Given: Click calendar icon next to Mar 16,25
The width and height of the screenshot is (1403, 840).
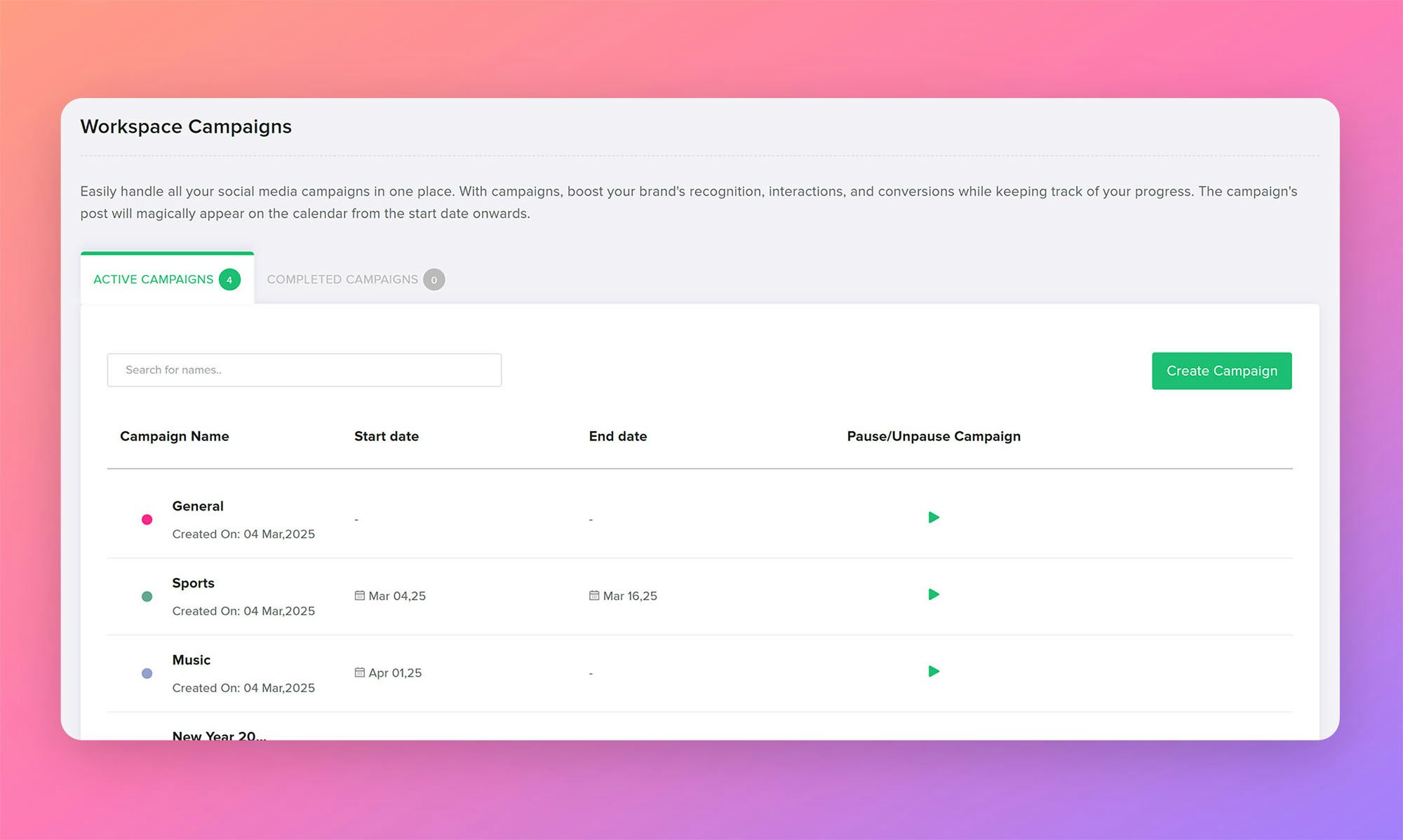Looking at the screenshot, I should pos(593,595).
